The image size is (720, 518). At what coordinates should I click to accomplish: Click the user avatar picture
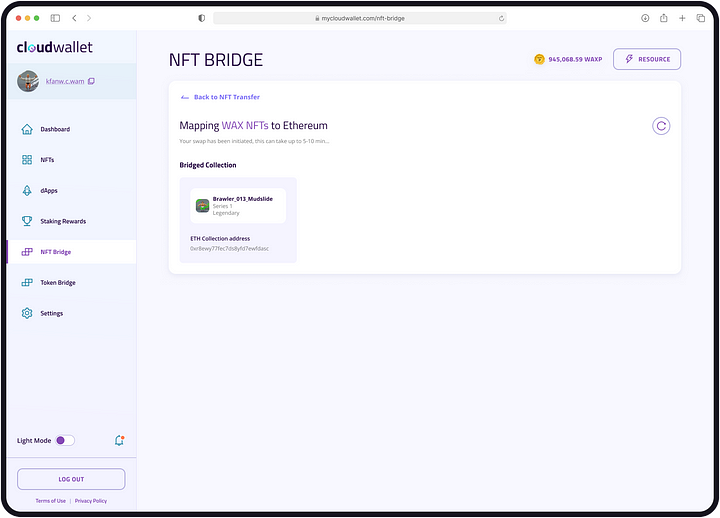28,81
